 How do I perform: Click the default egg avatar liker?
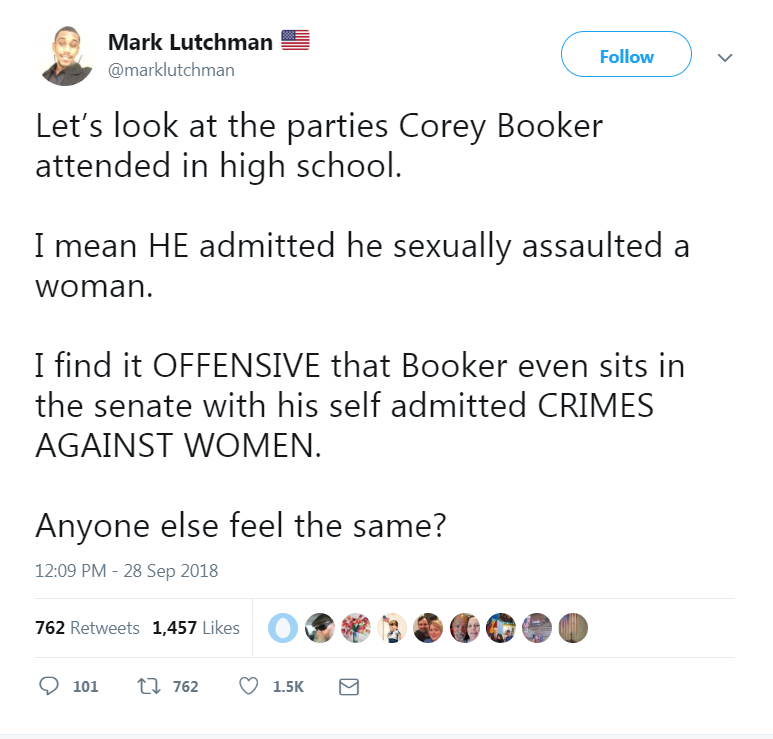tap(283, 628)
